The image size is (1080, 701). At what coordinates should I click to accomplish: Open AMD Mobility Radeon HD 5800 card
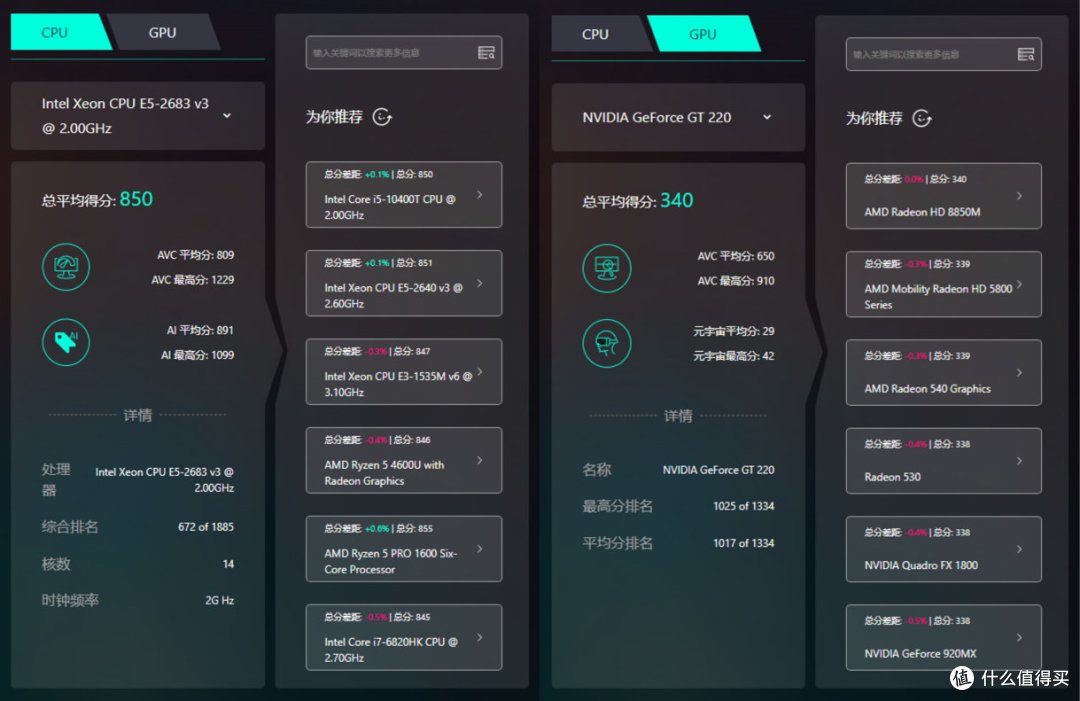click(x=944, y=284)
